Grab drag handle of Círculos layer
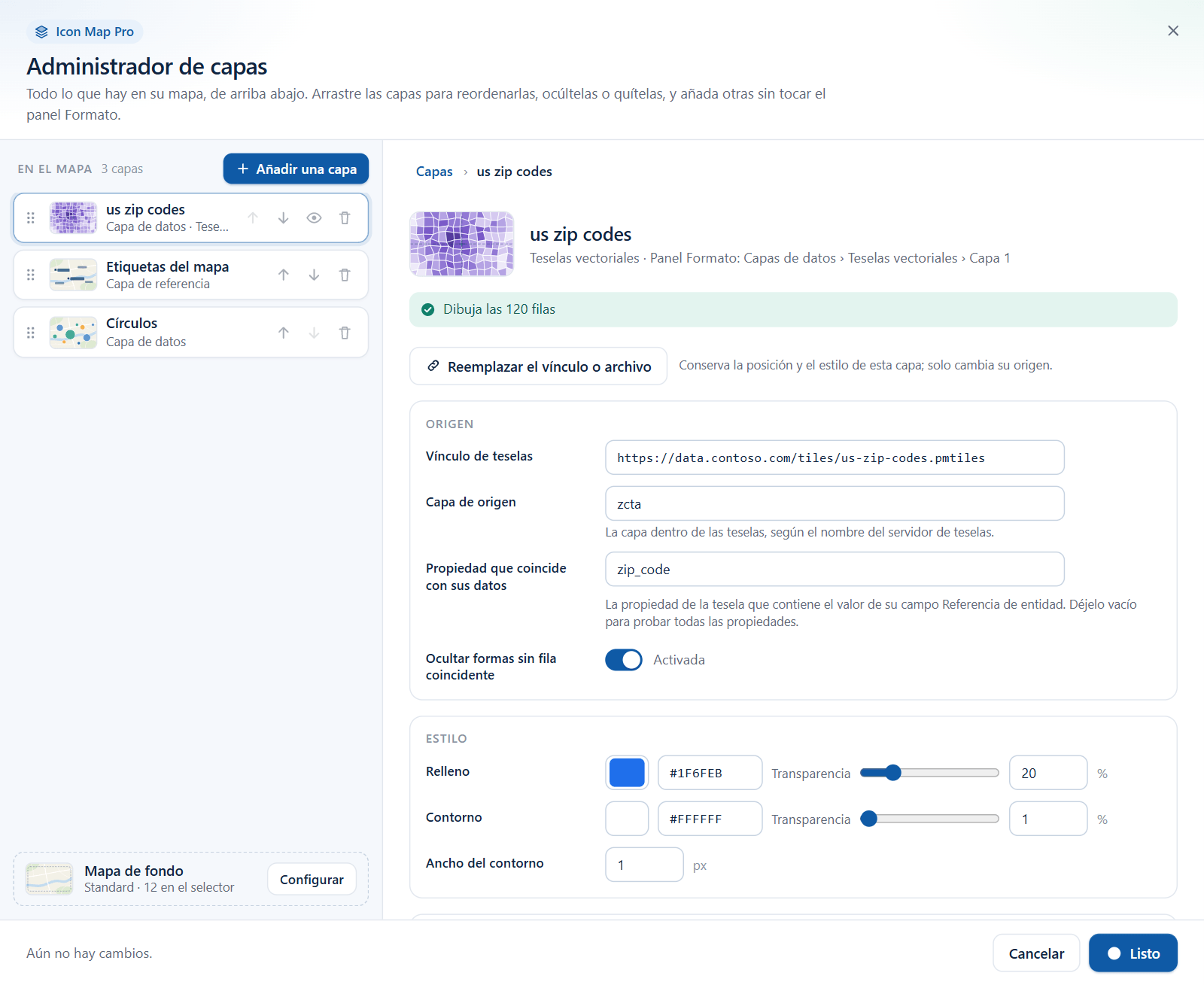Image resolution: width=1204 pixels, height=985 pixels. [x=31, y=333]
